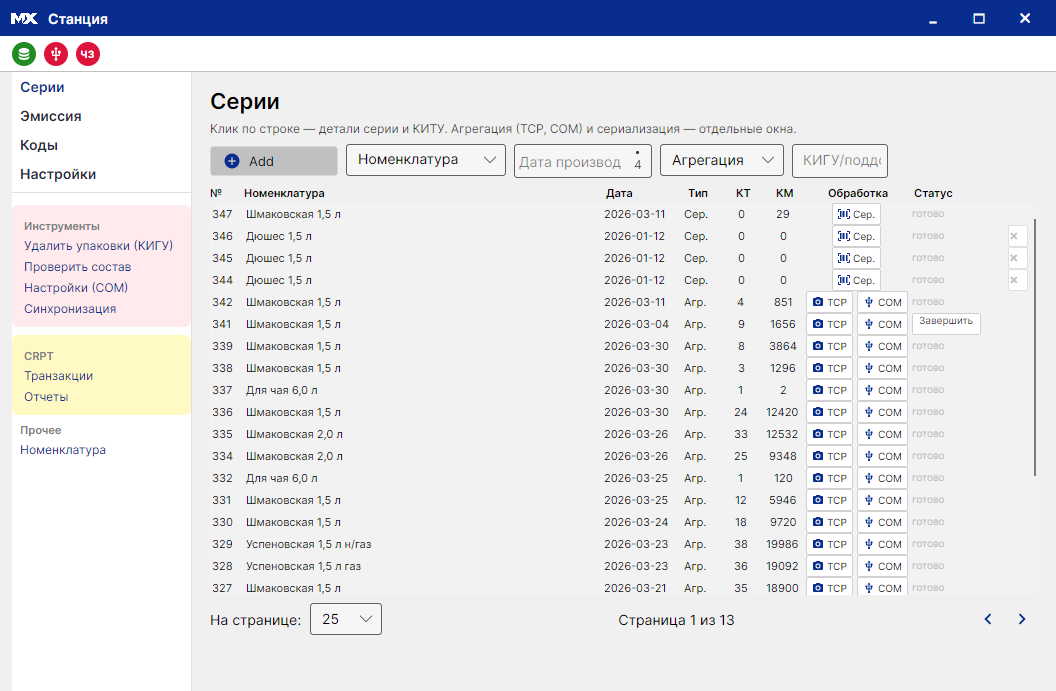The height and width of the screenshot is (691, 1056).
Task: Open TCP camera for series 327
Action: pos(830,587)
